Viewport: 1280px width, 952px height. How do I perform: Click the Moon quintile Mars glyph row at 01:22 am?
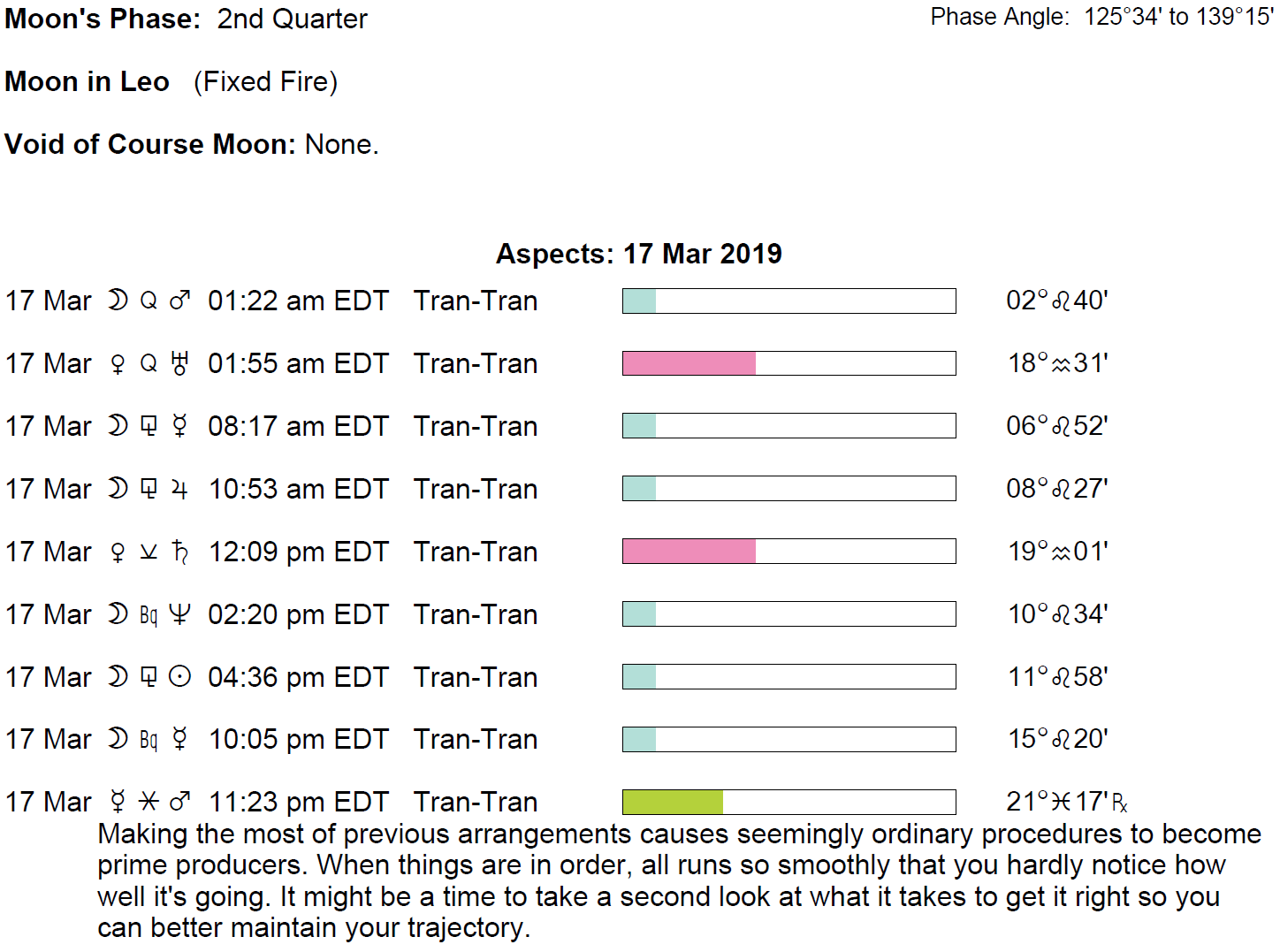(x=149, y=301)
